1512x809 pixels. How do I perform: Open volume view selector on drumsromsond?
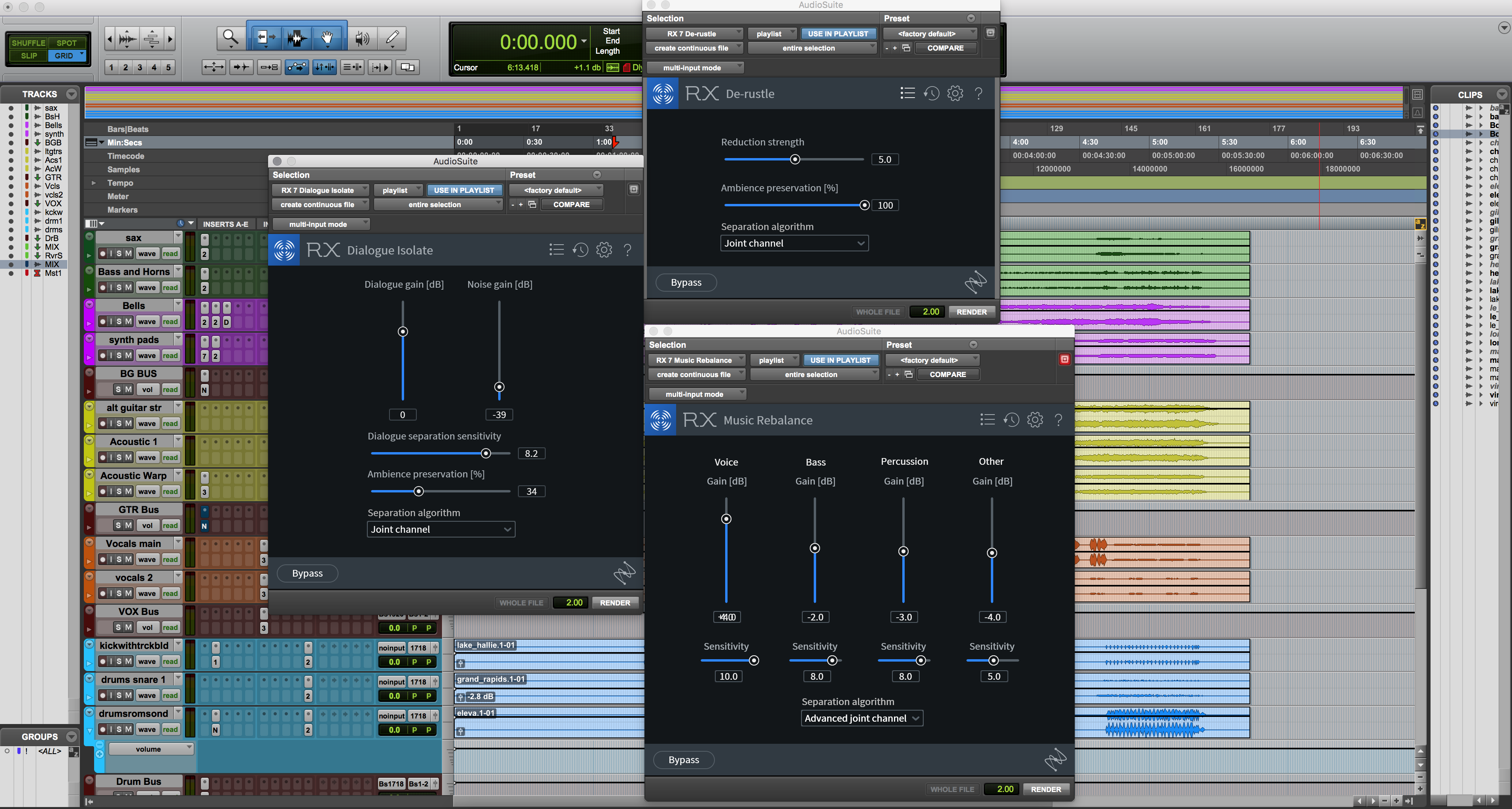[151, 749]
